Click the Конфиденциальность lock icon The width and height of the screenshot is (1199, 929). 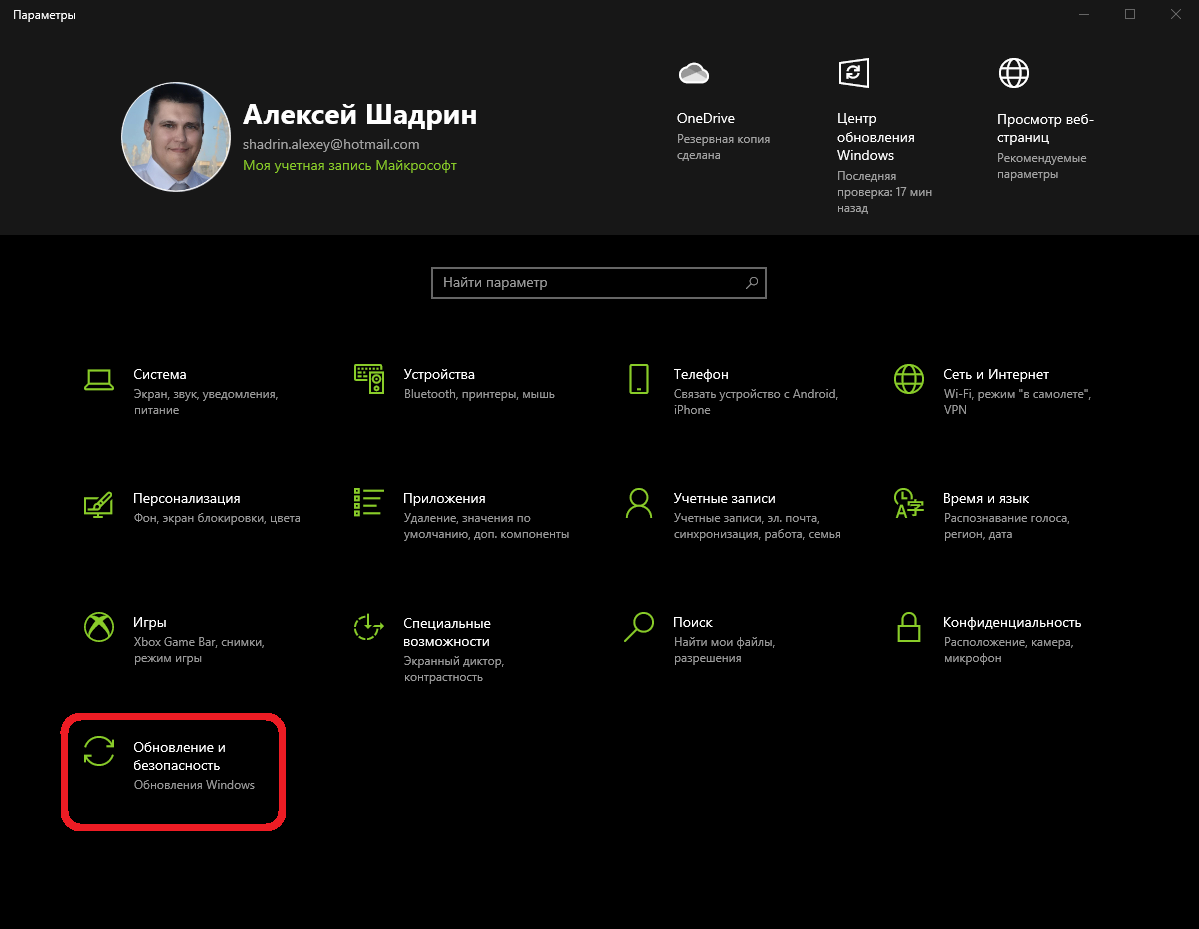[x=908, y=627]
